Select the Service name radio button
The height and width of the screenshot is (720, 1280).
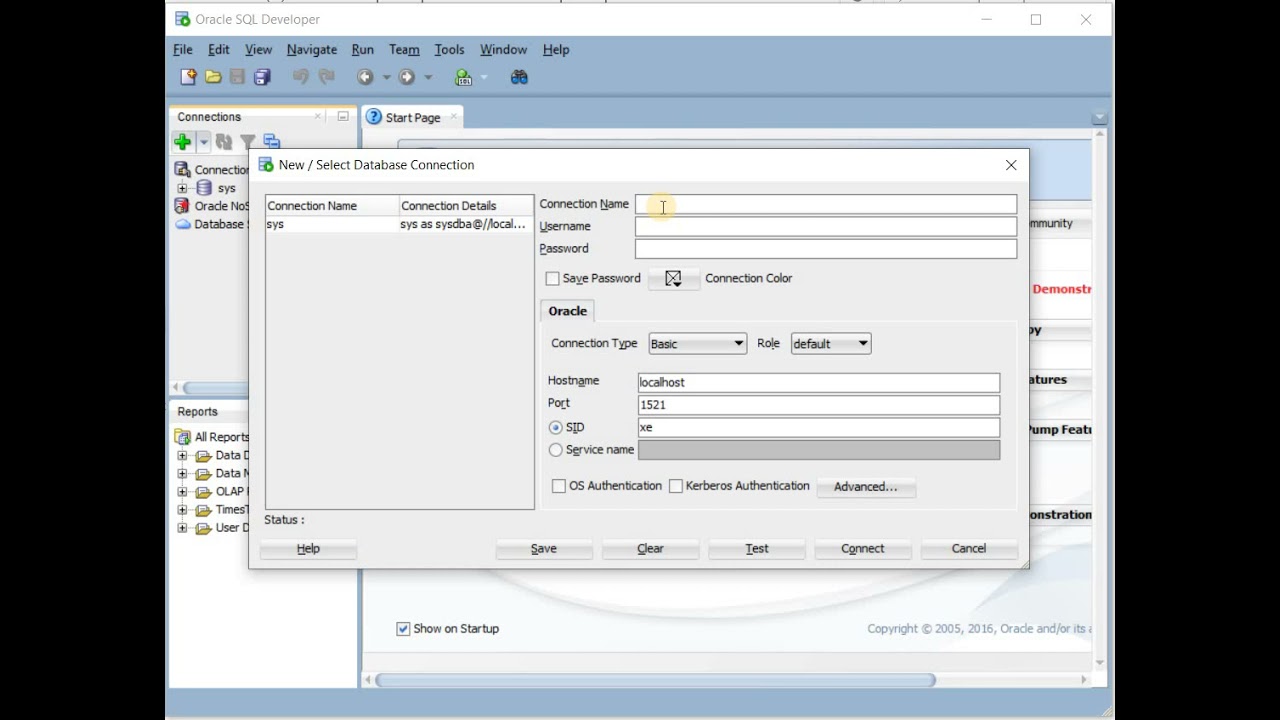[556, 450]
